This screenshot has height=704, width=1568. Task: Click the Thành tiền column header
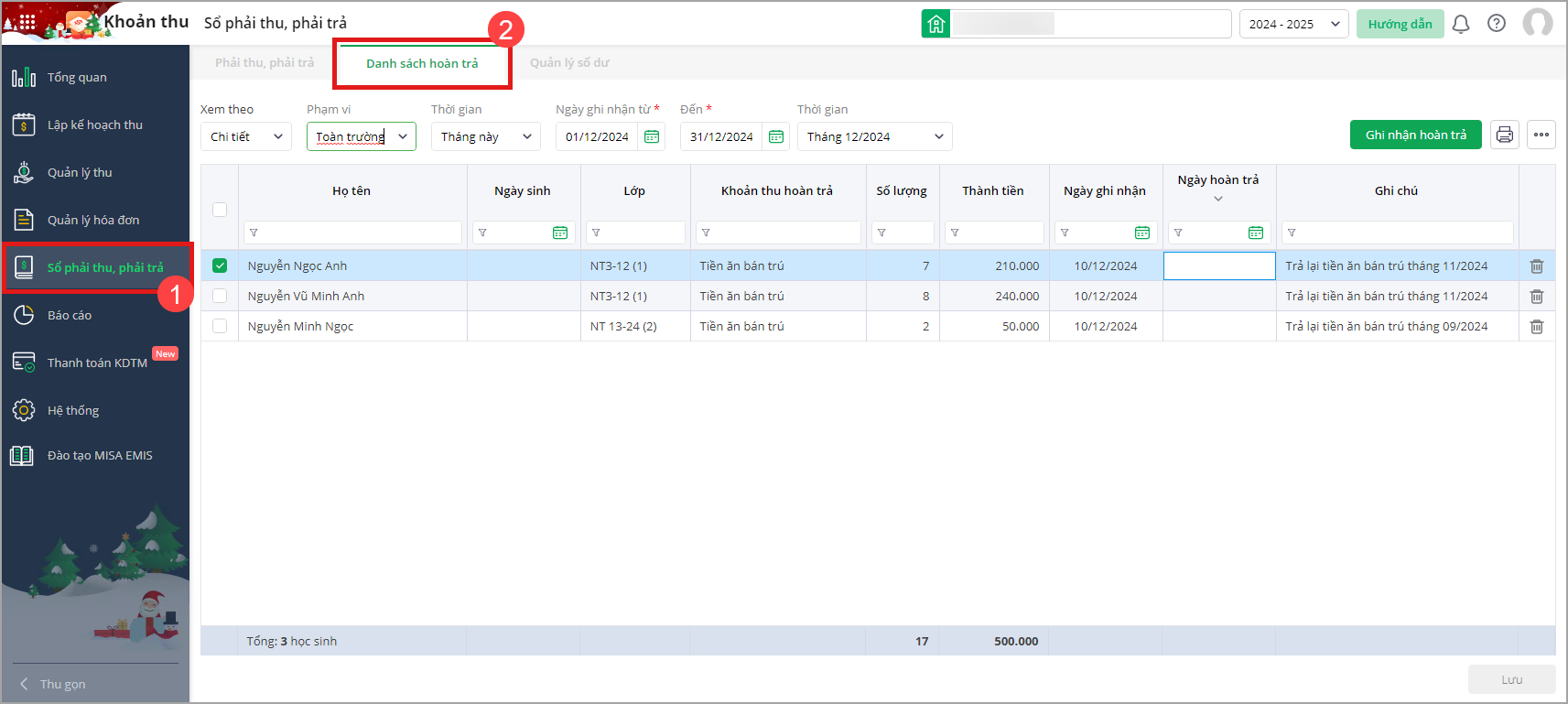[x=993, y=190]
